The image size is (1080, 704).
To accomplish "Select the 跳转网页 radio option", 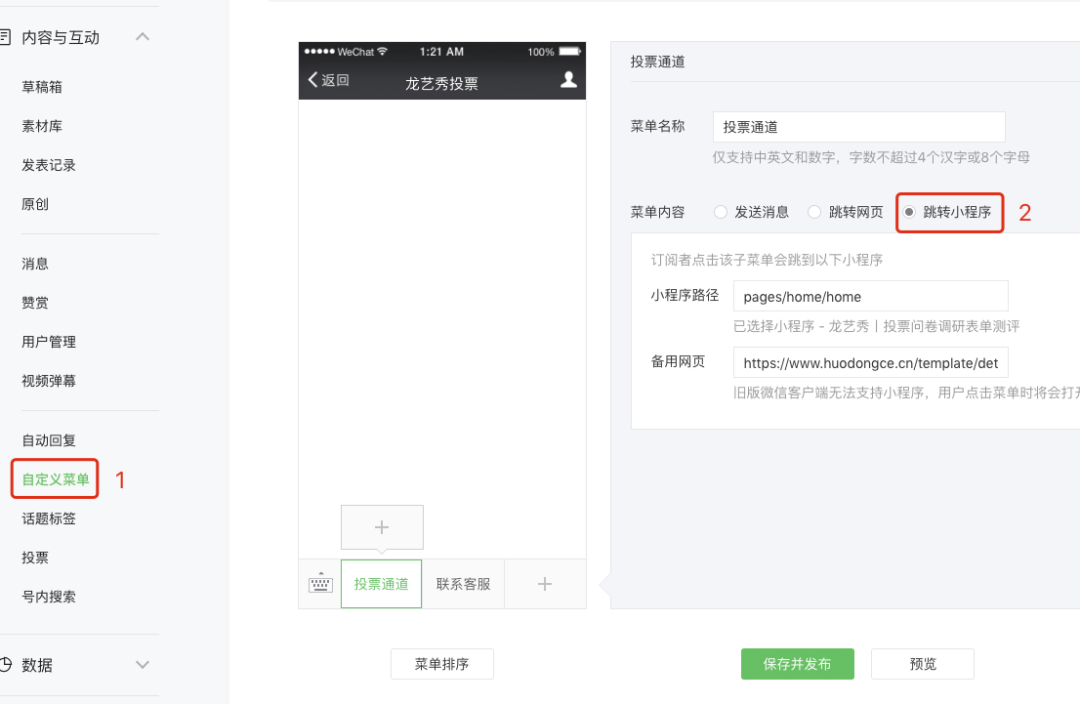I will (814, 212).
